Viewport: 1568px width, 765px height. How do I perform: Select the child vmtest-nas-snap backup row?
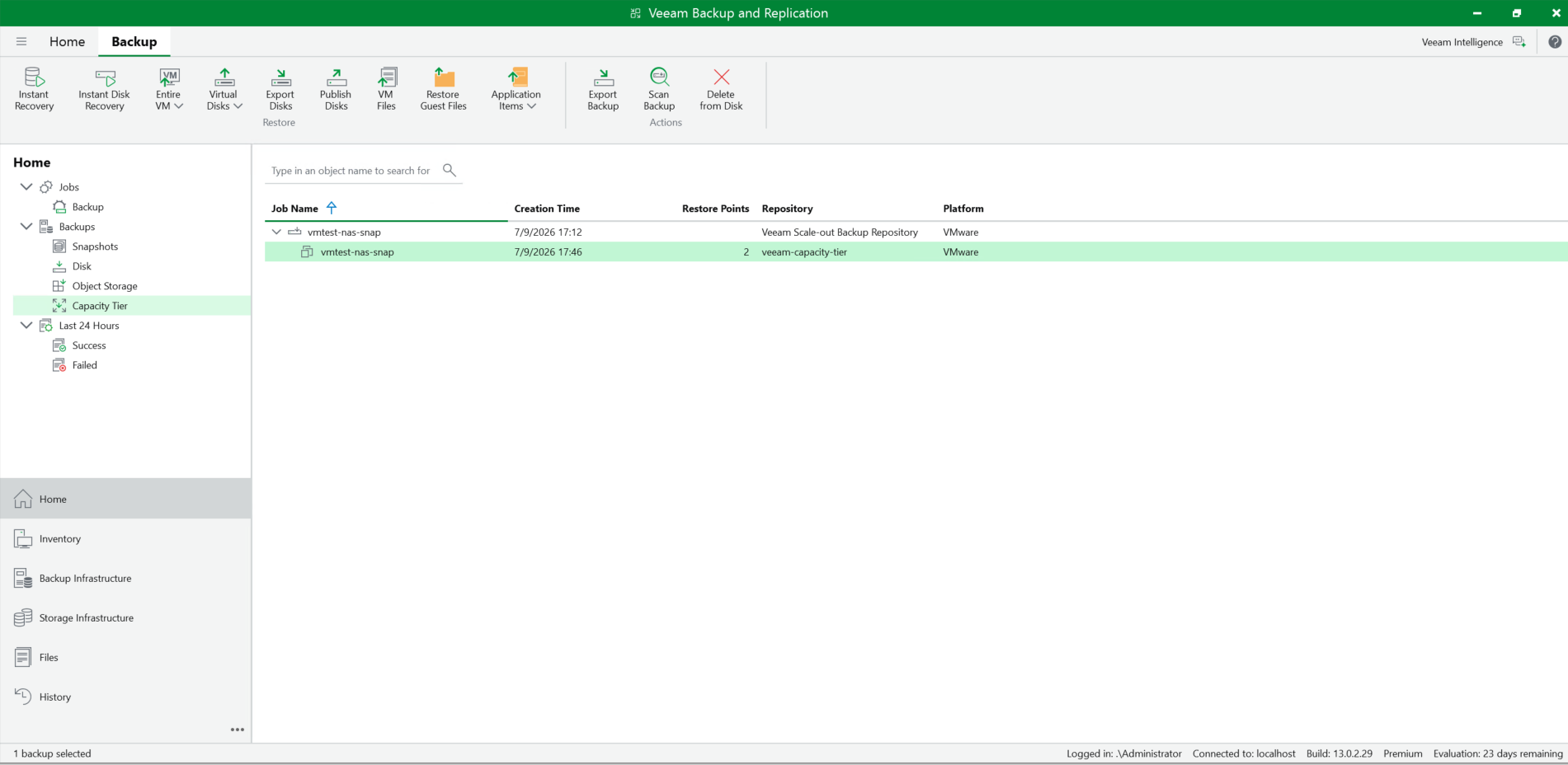916,251
